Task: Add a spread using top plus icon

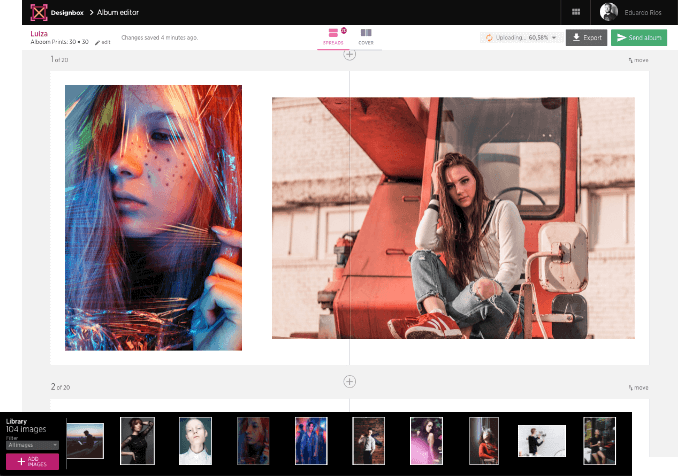Action: coord(349,55)
